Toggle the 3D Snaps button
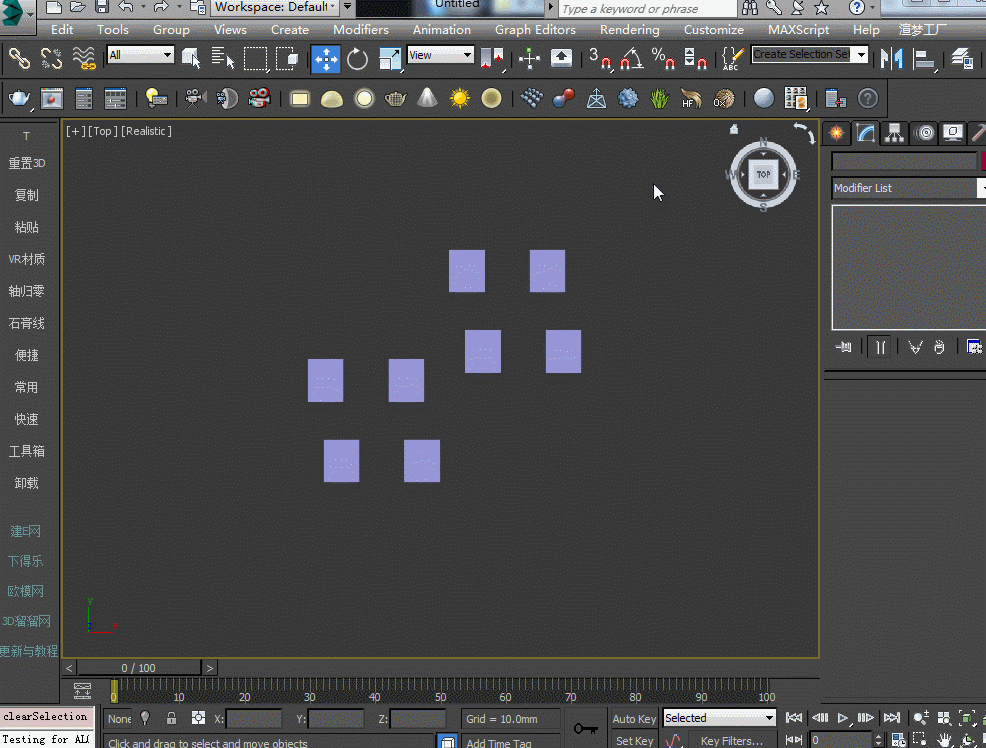The image size is (986, 748). (x=600, y=59)
